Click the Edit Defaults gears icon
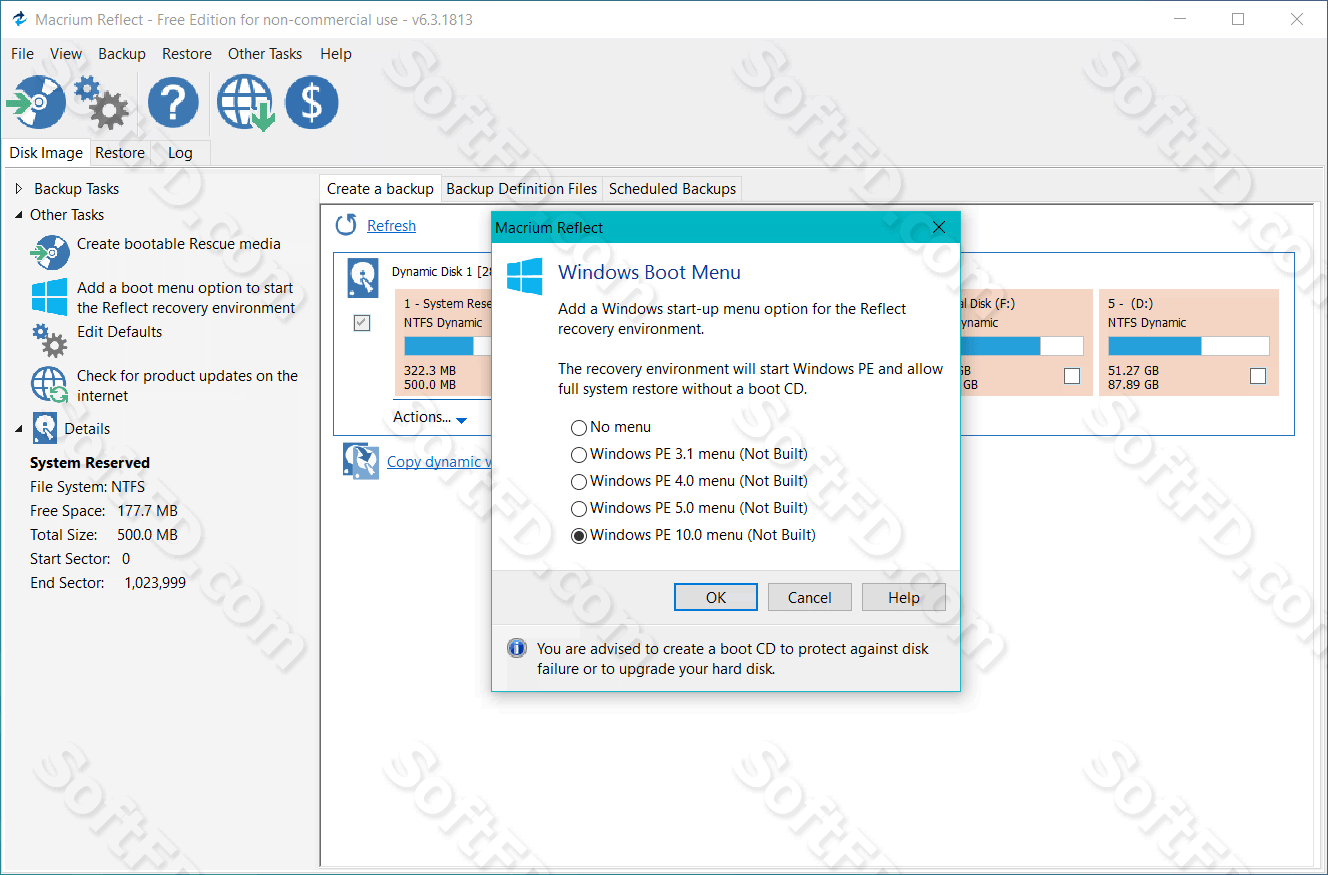 50,340
